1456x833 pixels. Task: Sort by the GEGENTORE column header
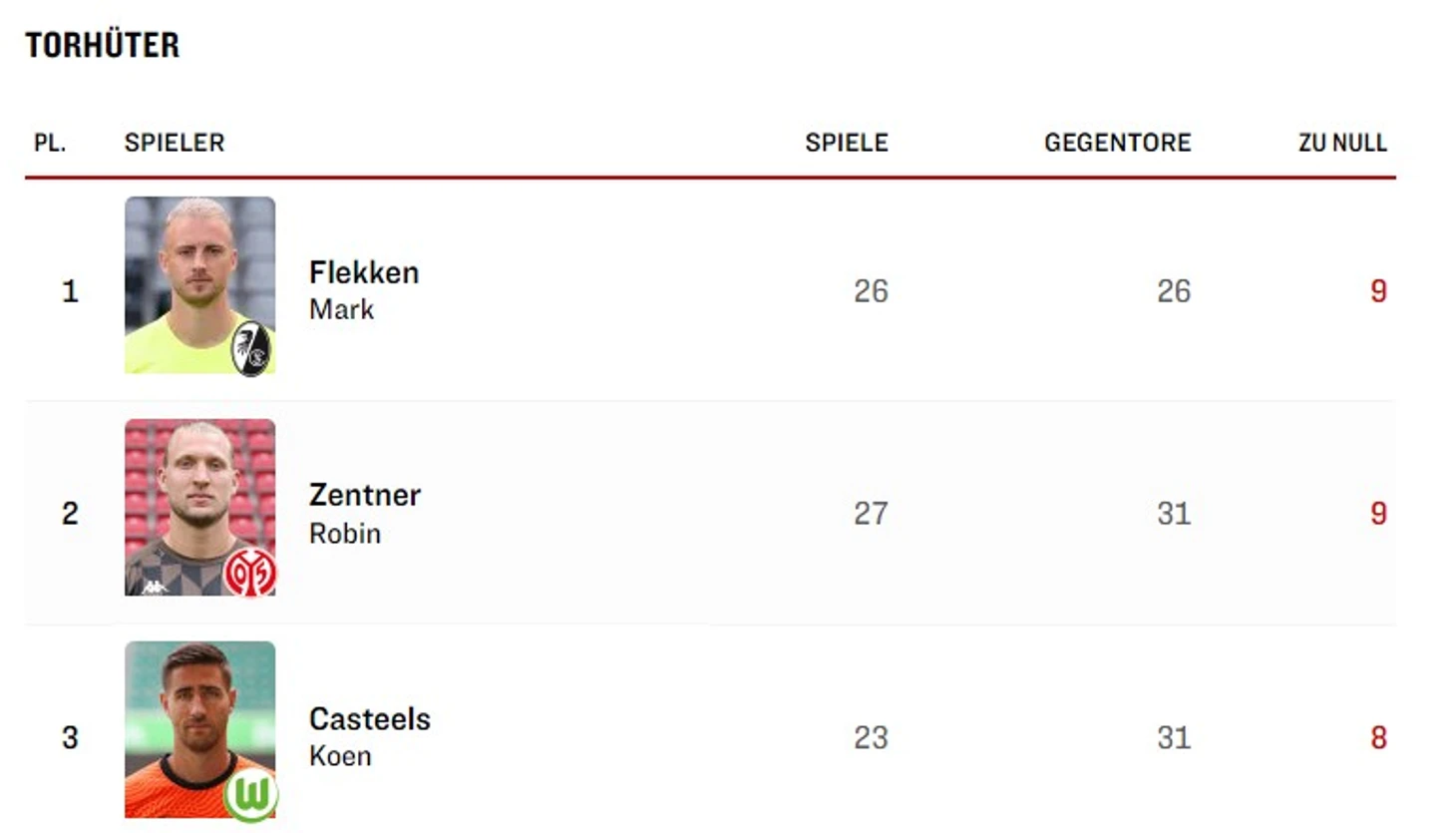[x=1118, y=143]
